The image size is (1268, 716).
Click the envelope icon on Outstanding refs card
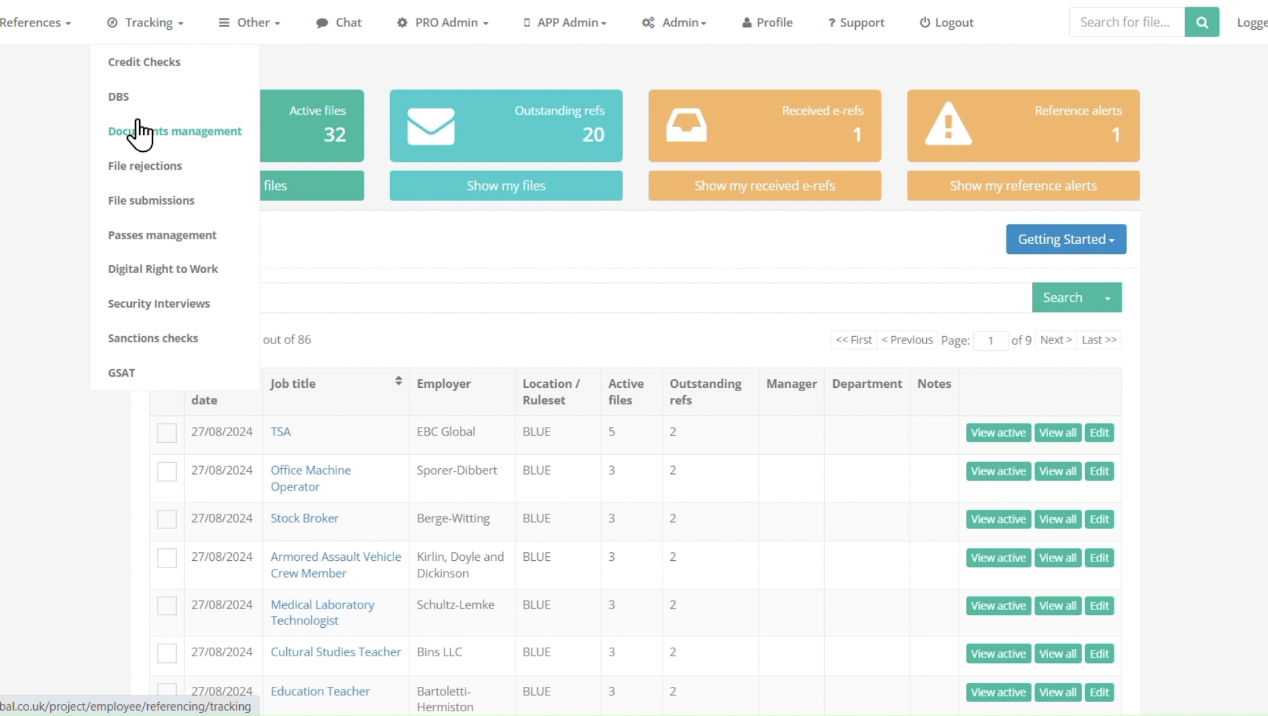coord(431,127)
